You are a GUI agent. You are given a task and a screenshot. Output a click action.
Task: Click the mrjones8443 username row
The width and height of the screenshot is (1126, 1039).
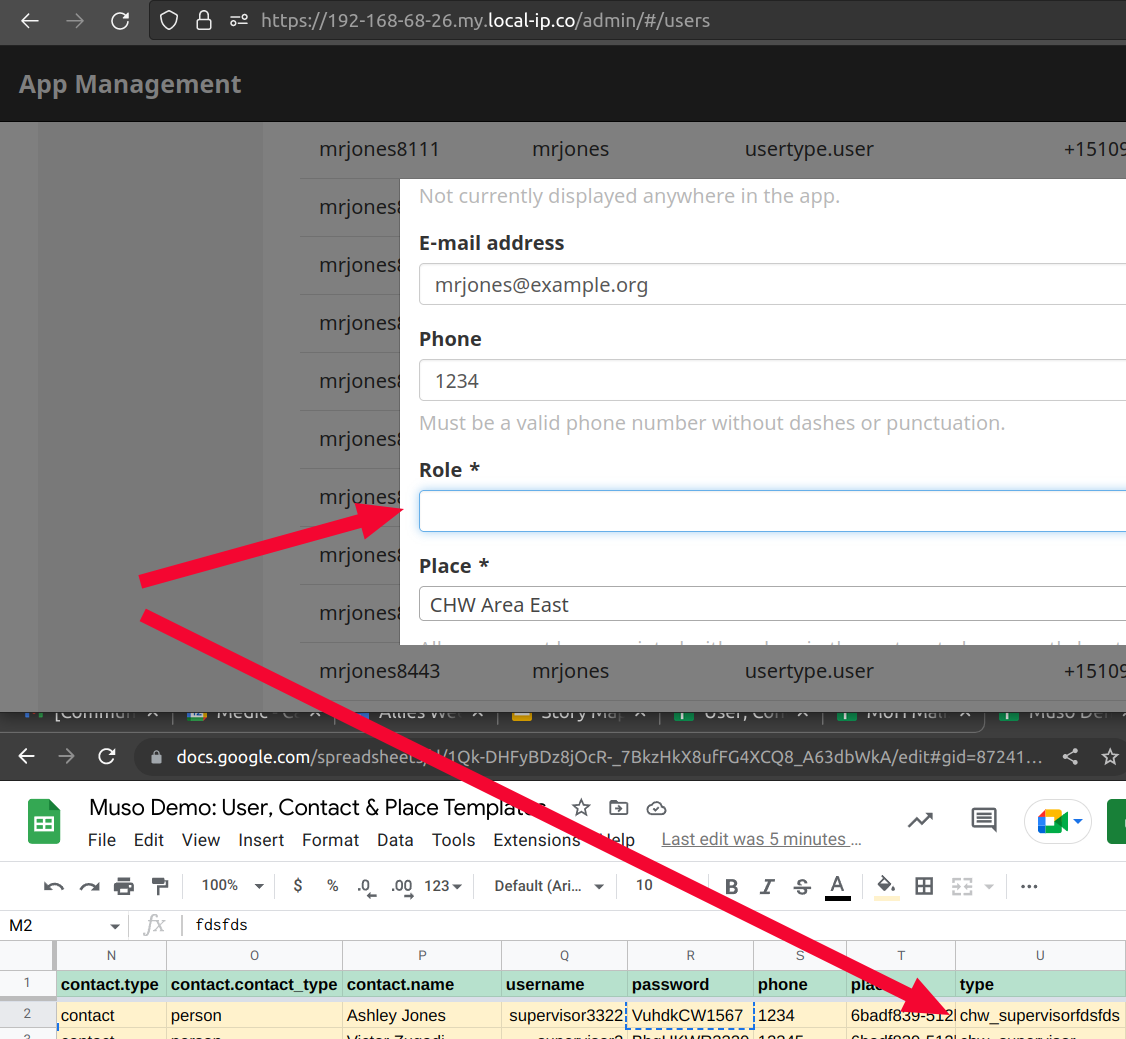(x=379, y=671)
